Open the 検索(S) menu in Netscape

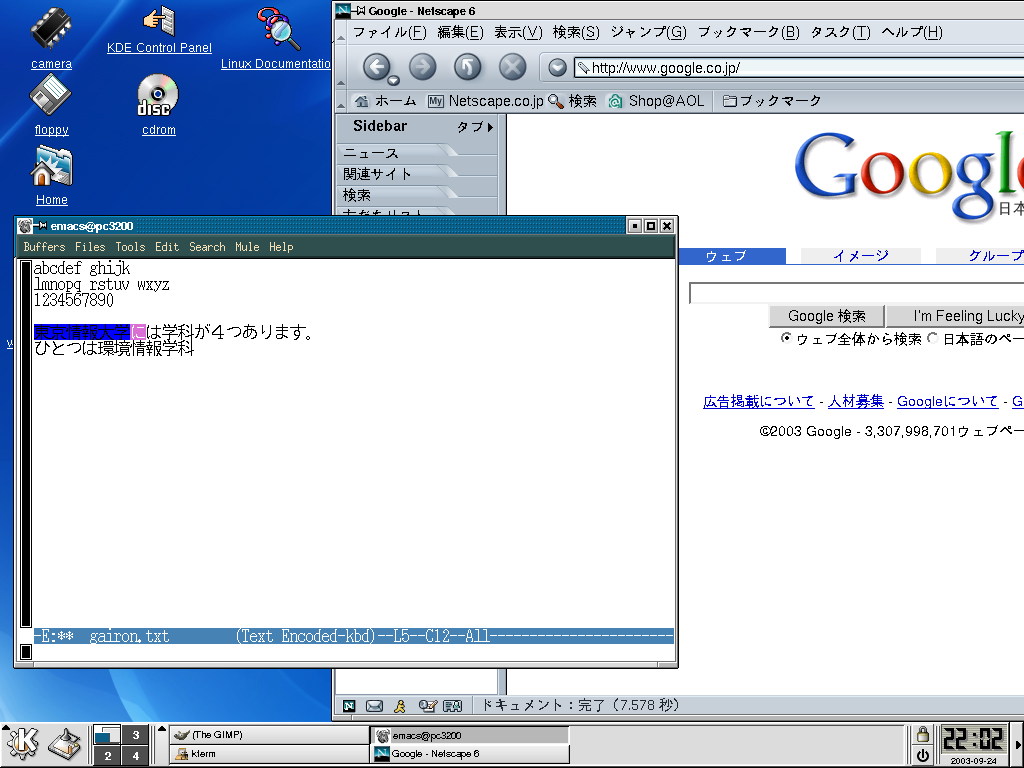[x=576, y=32]
